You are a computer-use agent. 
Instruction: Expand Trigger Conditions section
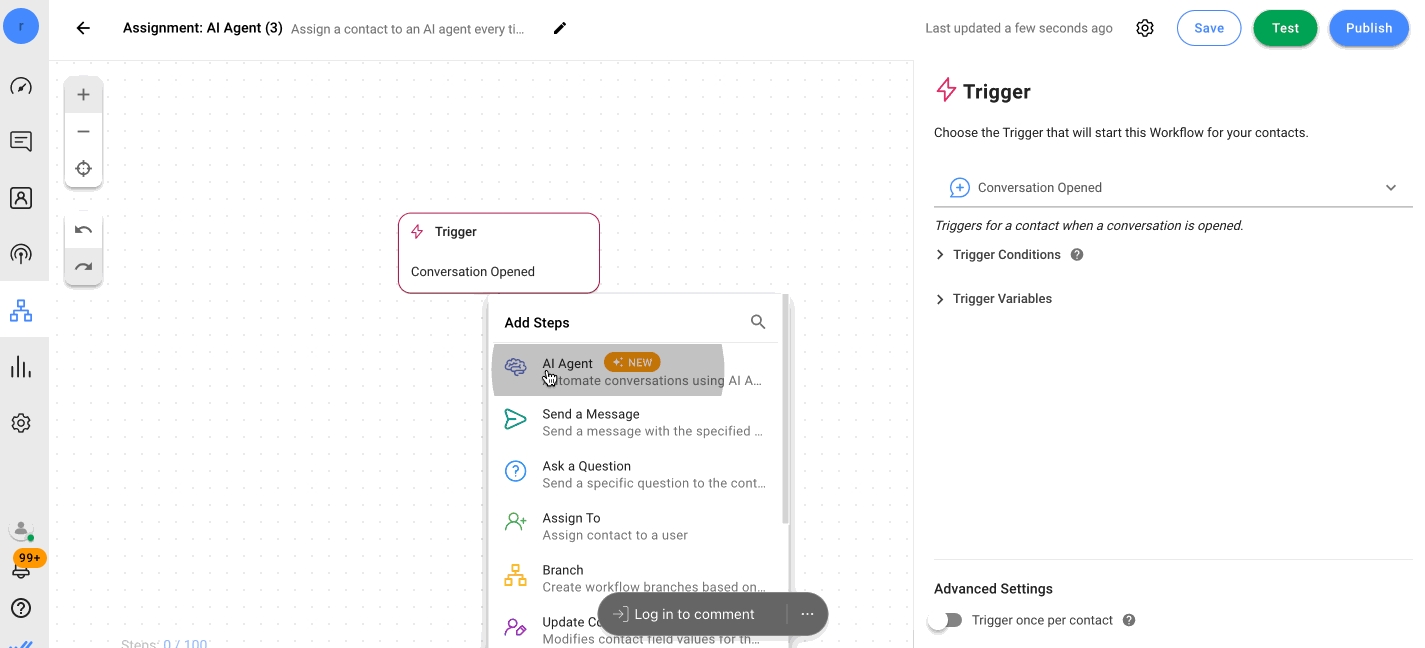pos(1006,255)
